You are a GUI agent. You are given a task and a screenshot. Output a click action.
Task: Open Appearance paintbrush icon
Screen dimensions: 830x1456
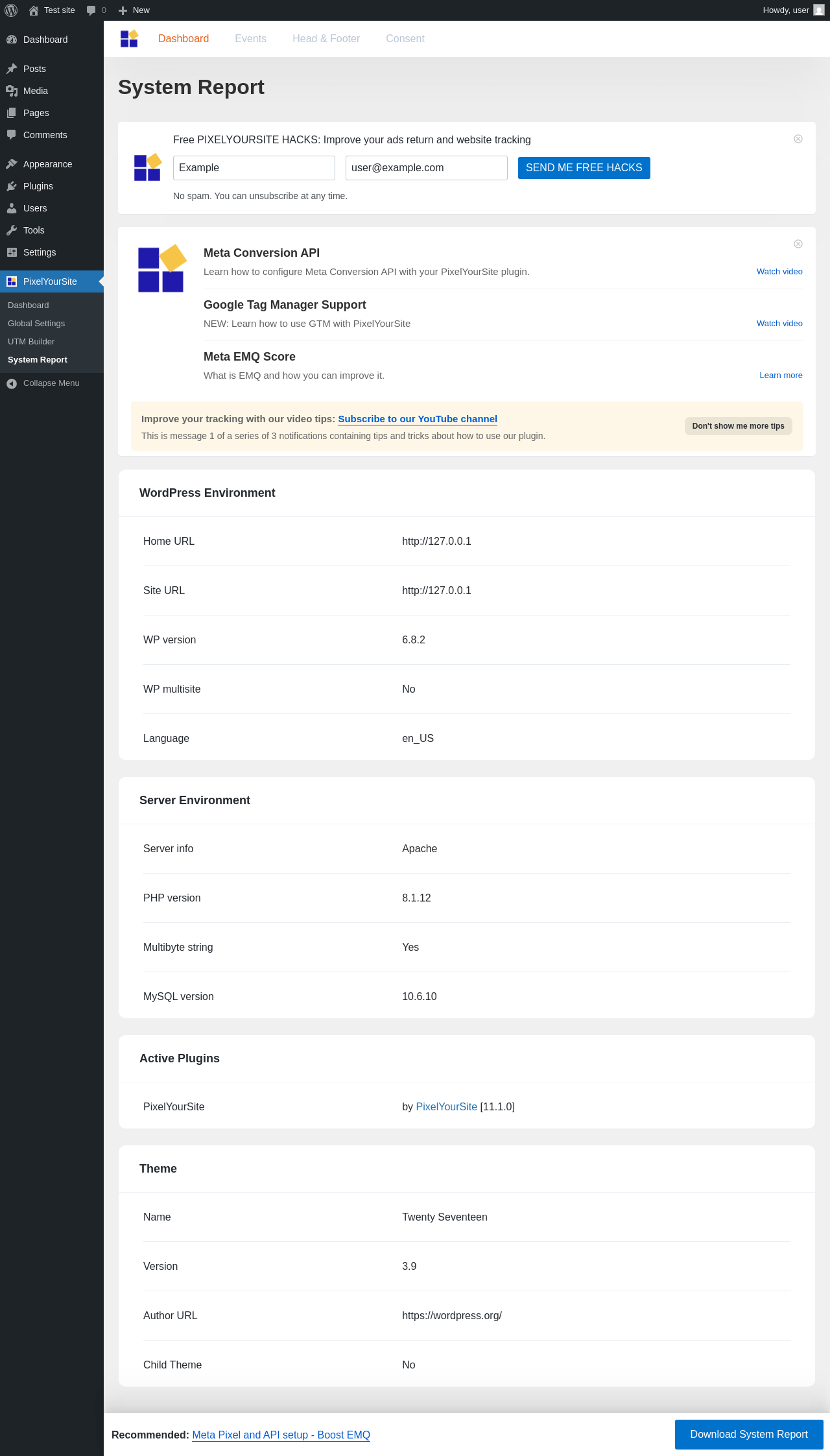pyautogui.click(x=12, y=164)
